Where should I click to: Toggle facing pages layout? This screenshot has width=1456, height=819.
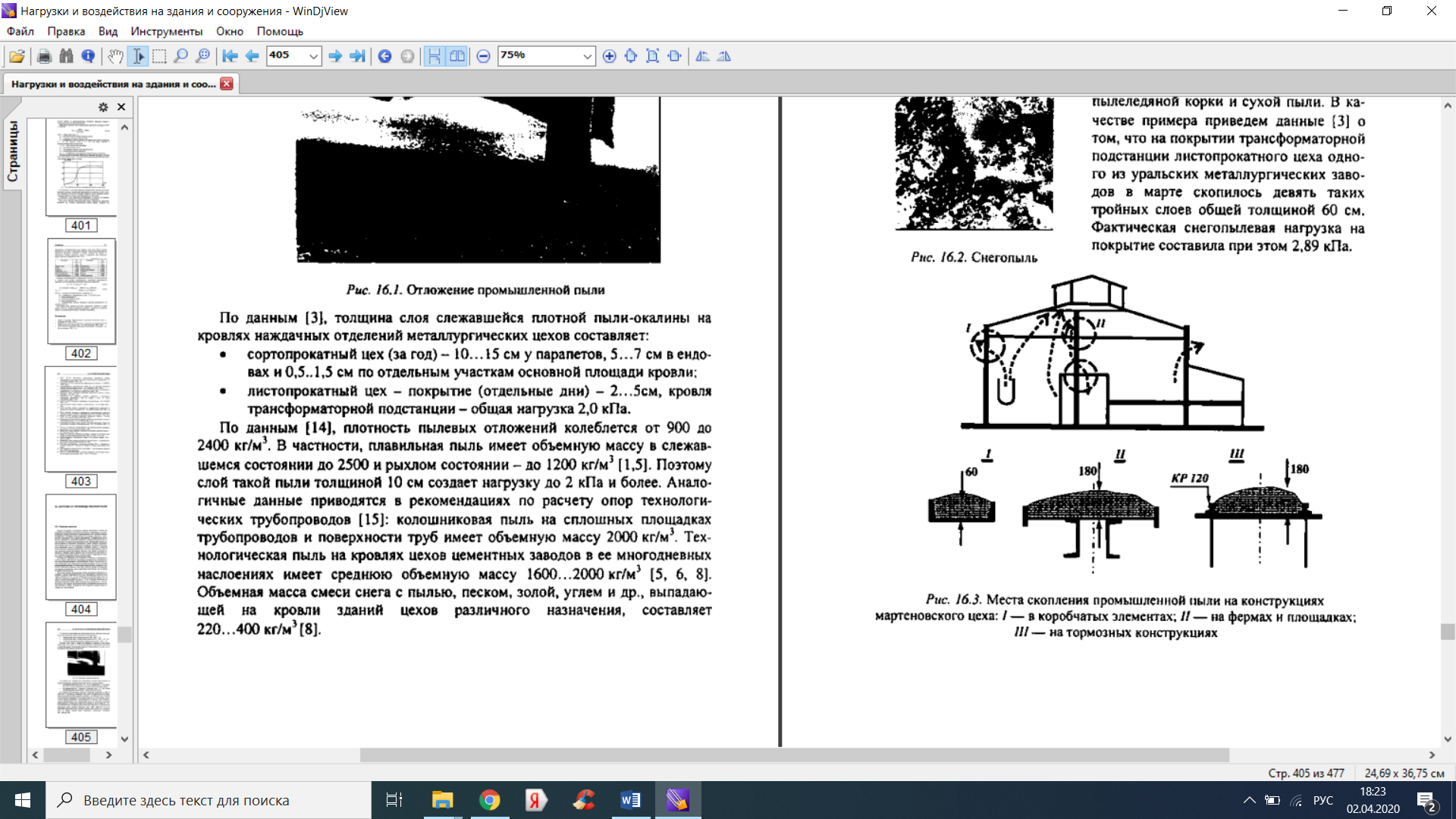pos(457,56)
